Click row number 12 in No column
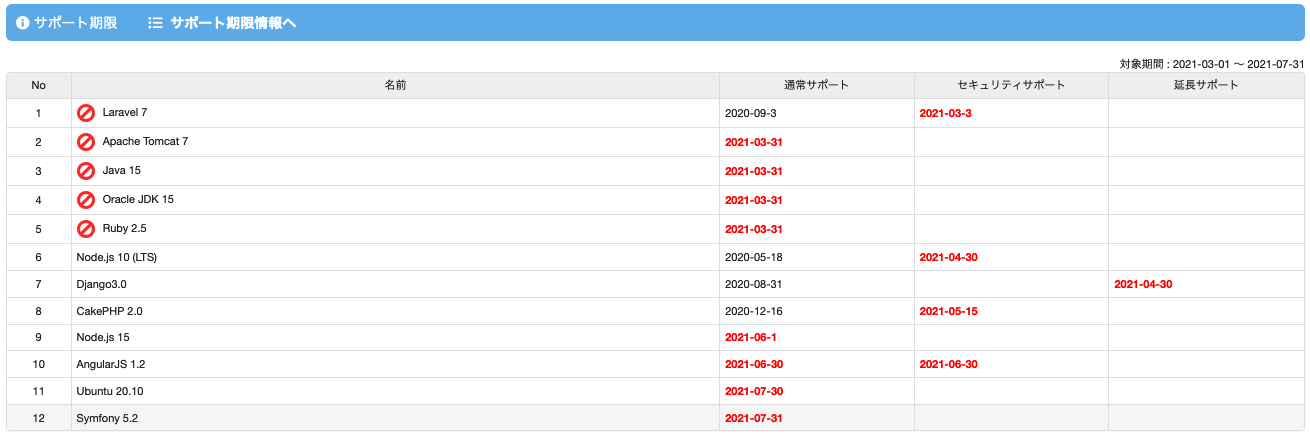The width and height of the screenshot is (1310, 440). pyautogui.click(x=39, y=418)
